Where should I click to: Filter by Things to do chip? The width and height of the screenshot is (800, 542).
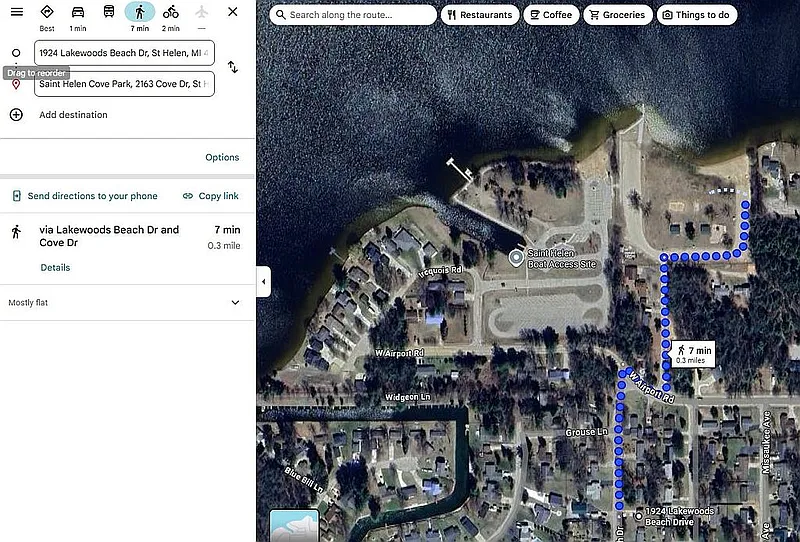697,15
